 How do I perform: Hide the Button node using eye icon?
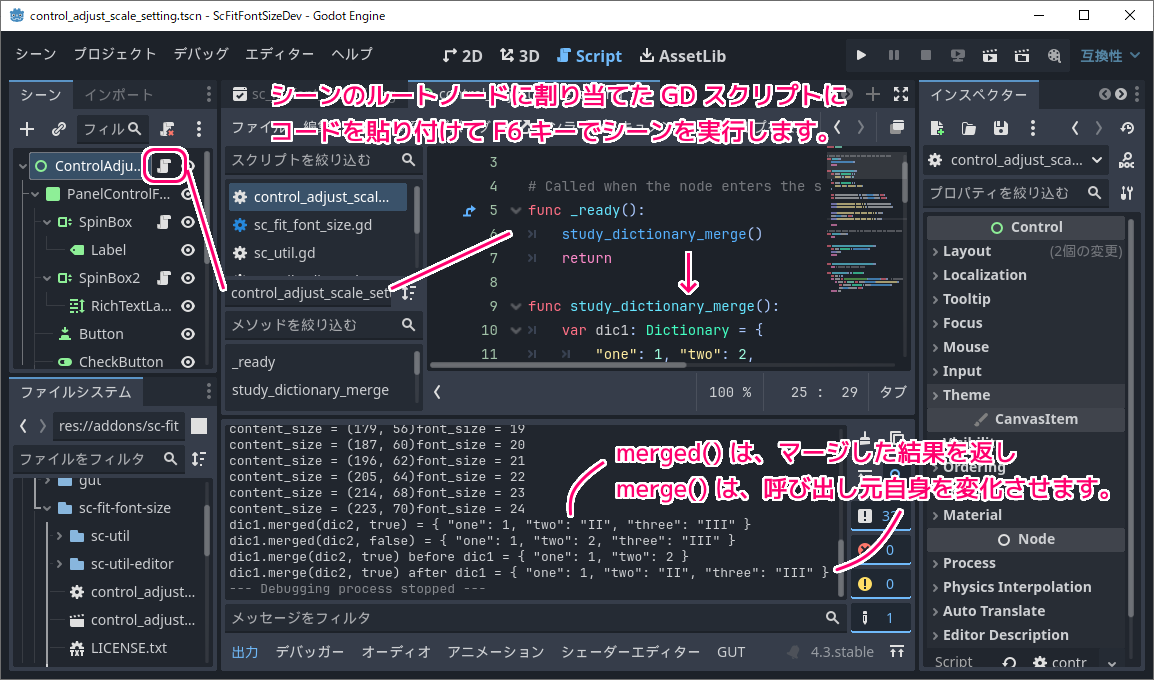[x=187, y=334]
